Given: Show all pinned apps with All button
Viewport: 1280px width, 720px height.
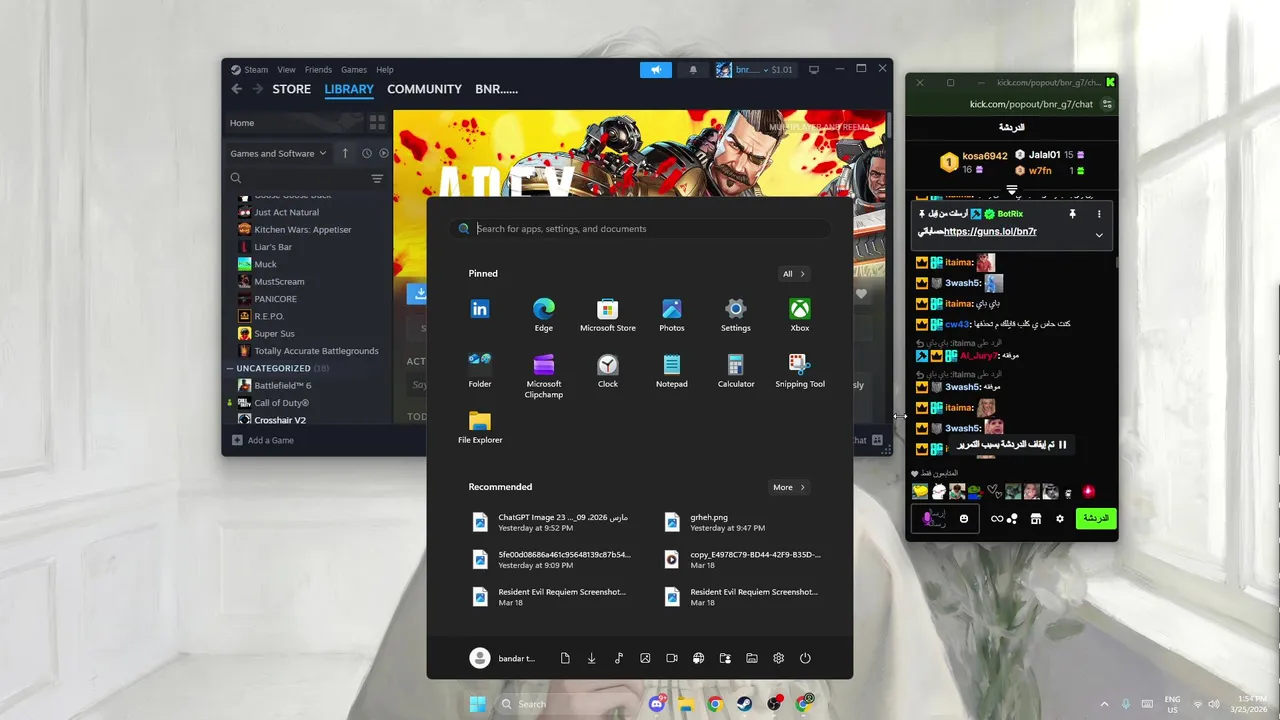Looking at the screenshot, I should pos(793,274).
